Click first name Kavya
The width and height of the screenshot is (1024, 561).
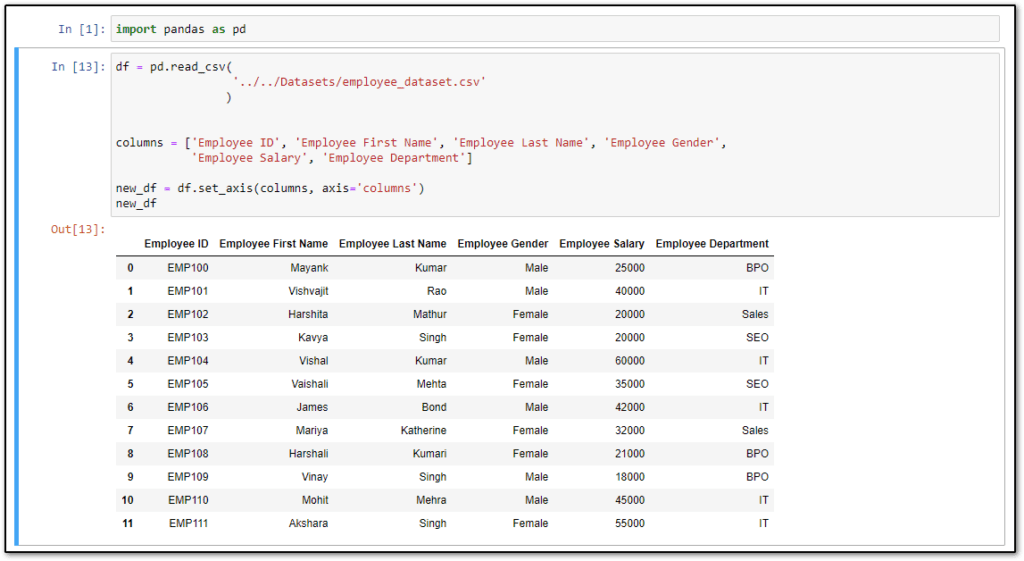[313, 338]
